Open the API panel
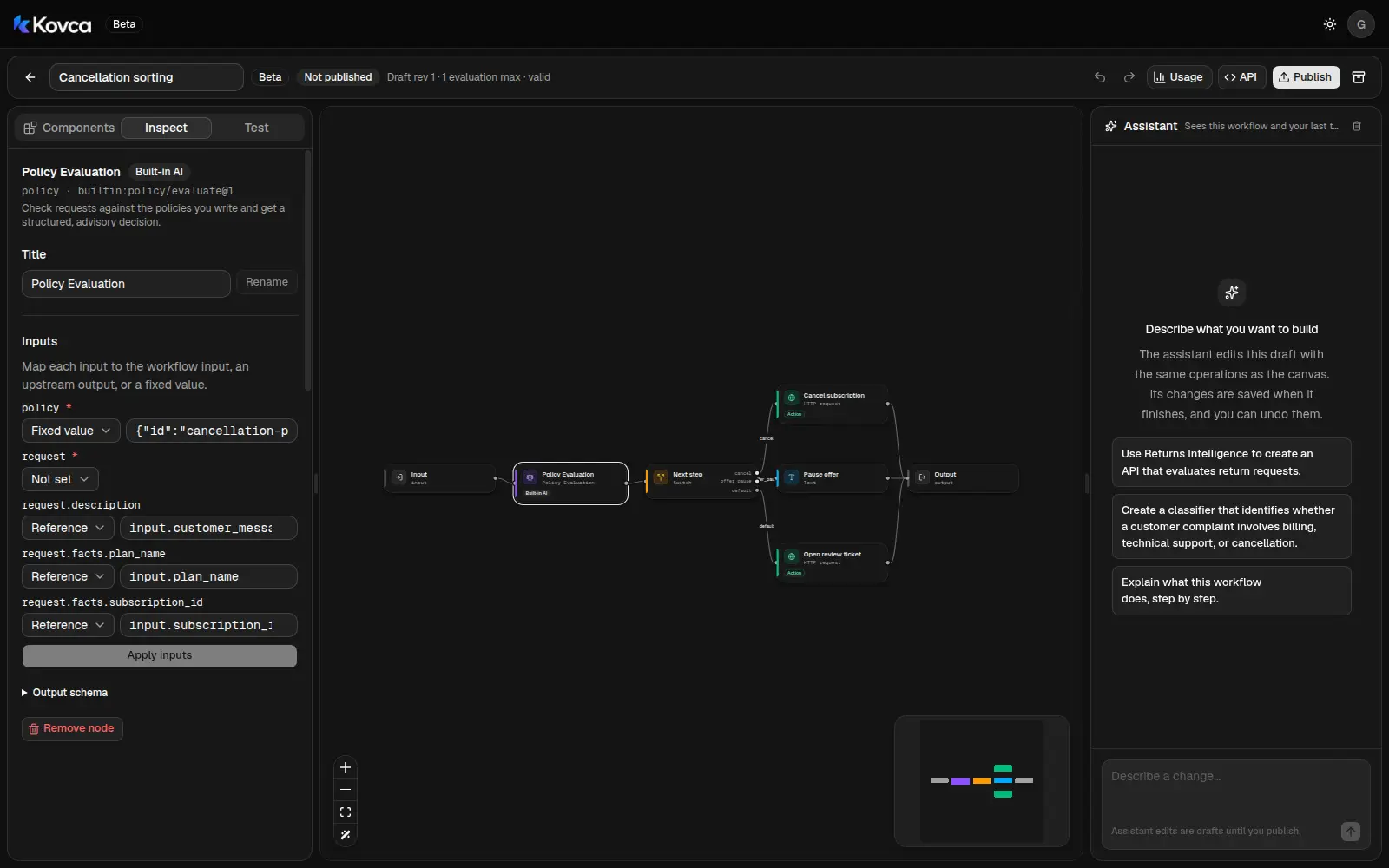 click(x=1241, y=77)
